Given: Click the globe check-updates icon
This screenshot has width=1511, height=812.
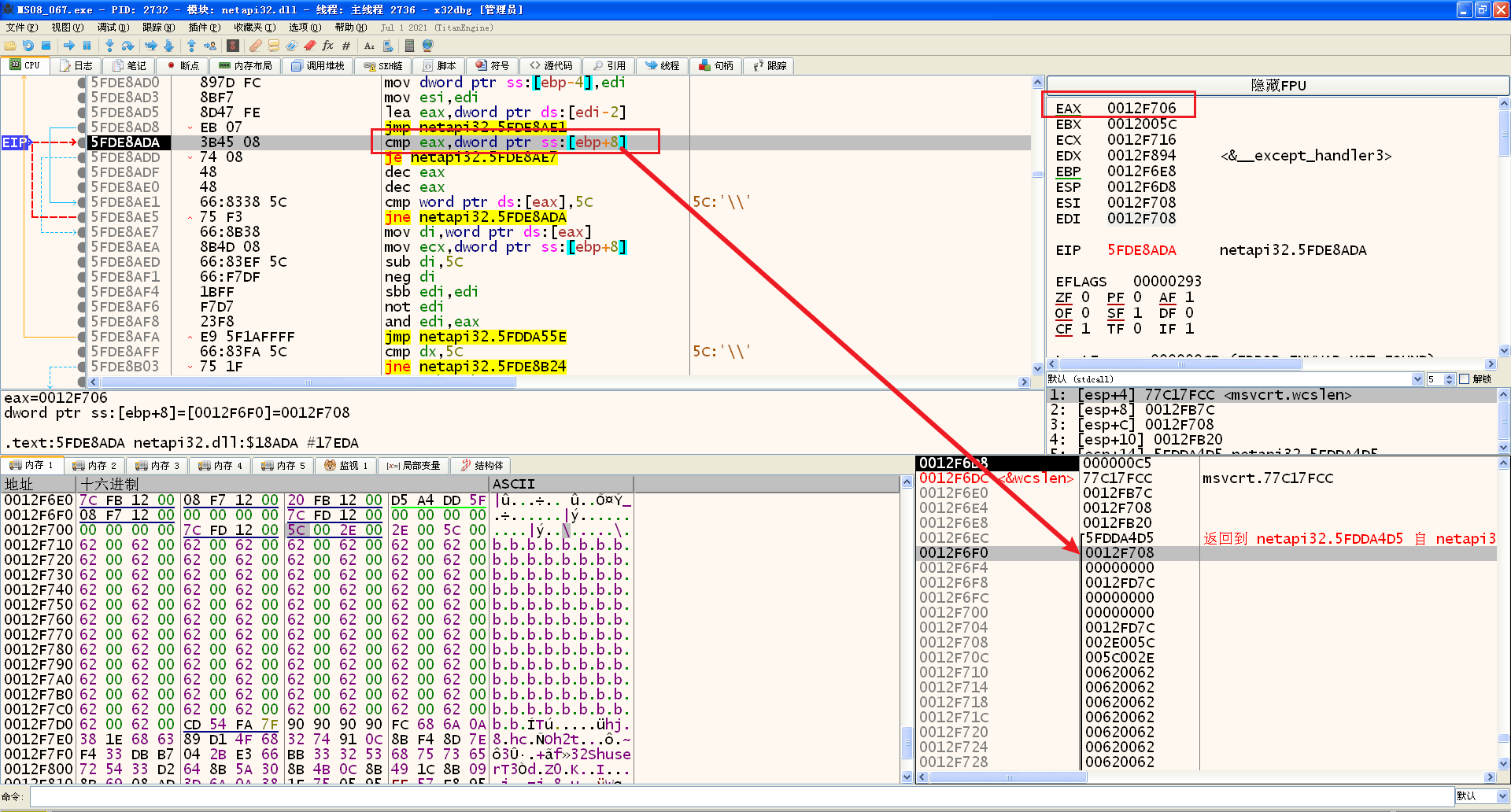Looking at the screenshot, I should (x=428, y=46).
